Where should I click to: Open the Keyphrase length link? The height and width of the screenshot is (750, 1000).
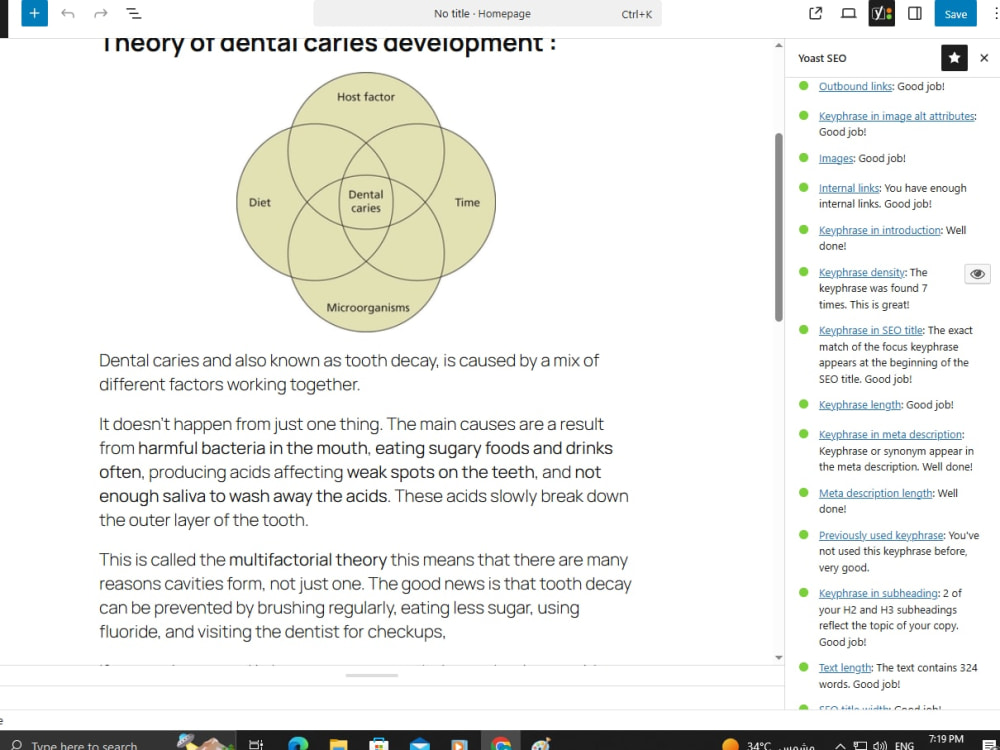click(860, 405)
